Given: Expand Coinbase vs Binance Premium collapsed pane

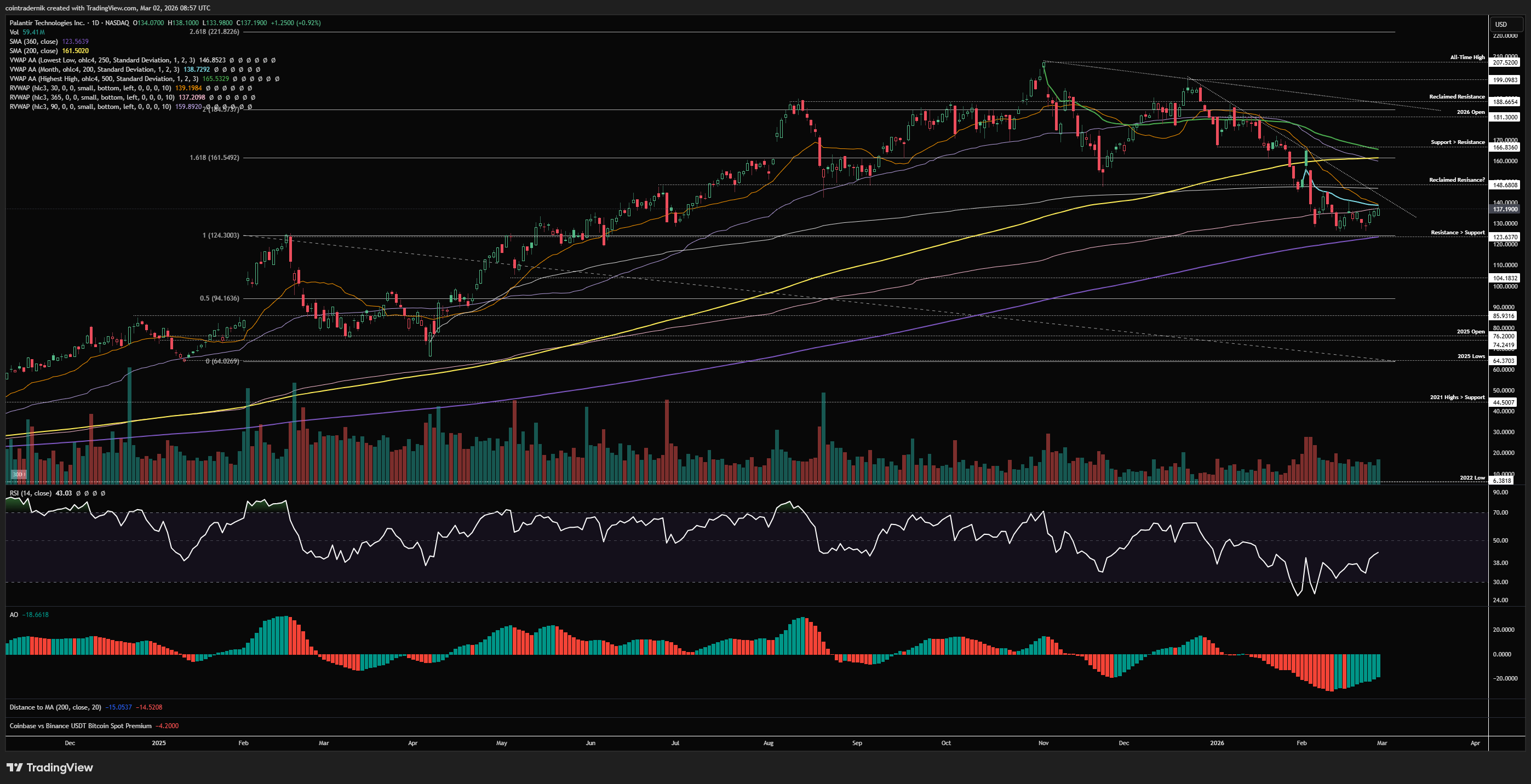Looking at the screenshot, I should [x=80, y=726].
